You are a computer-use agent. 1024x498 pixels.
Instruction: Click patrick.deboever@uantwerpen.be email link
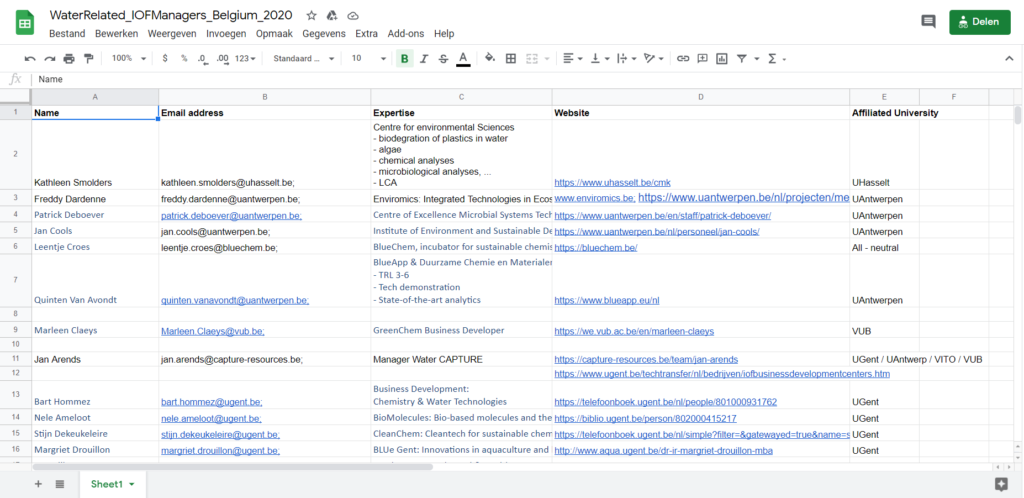coord(231,215)
